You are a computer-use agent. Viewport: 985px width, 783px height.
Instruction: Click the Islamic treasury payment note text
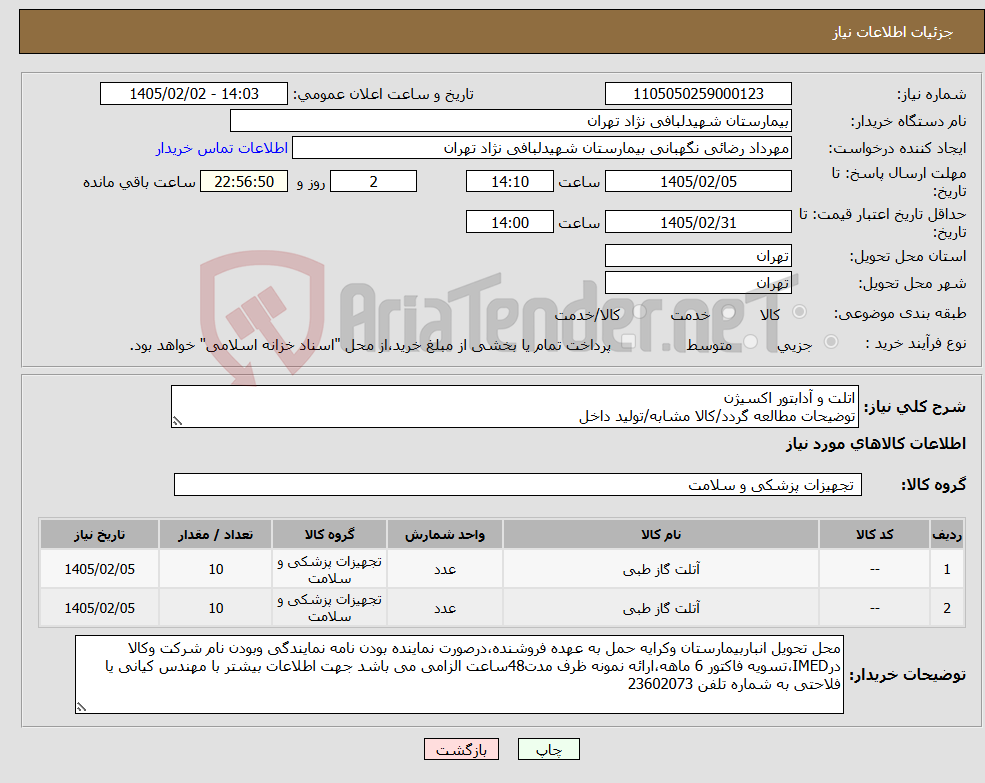pos(370,346)
